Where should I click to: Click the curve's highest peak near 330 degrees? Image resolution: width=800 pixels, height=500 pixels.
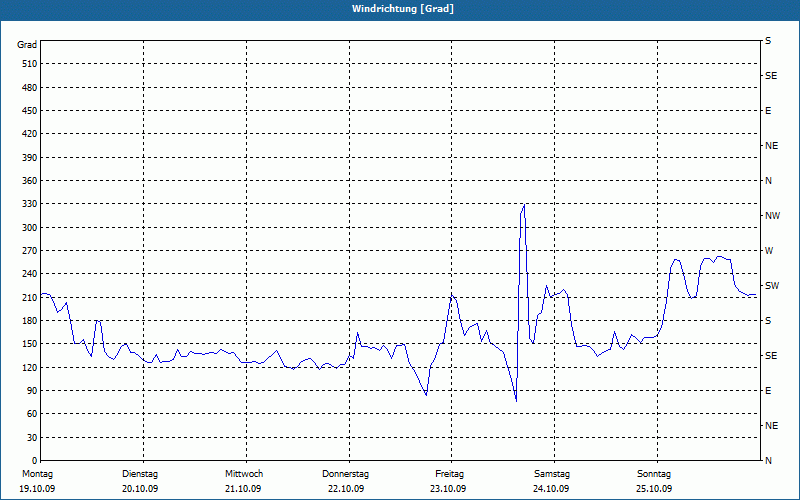(x=524, y=205)
